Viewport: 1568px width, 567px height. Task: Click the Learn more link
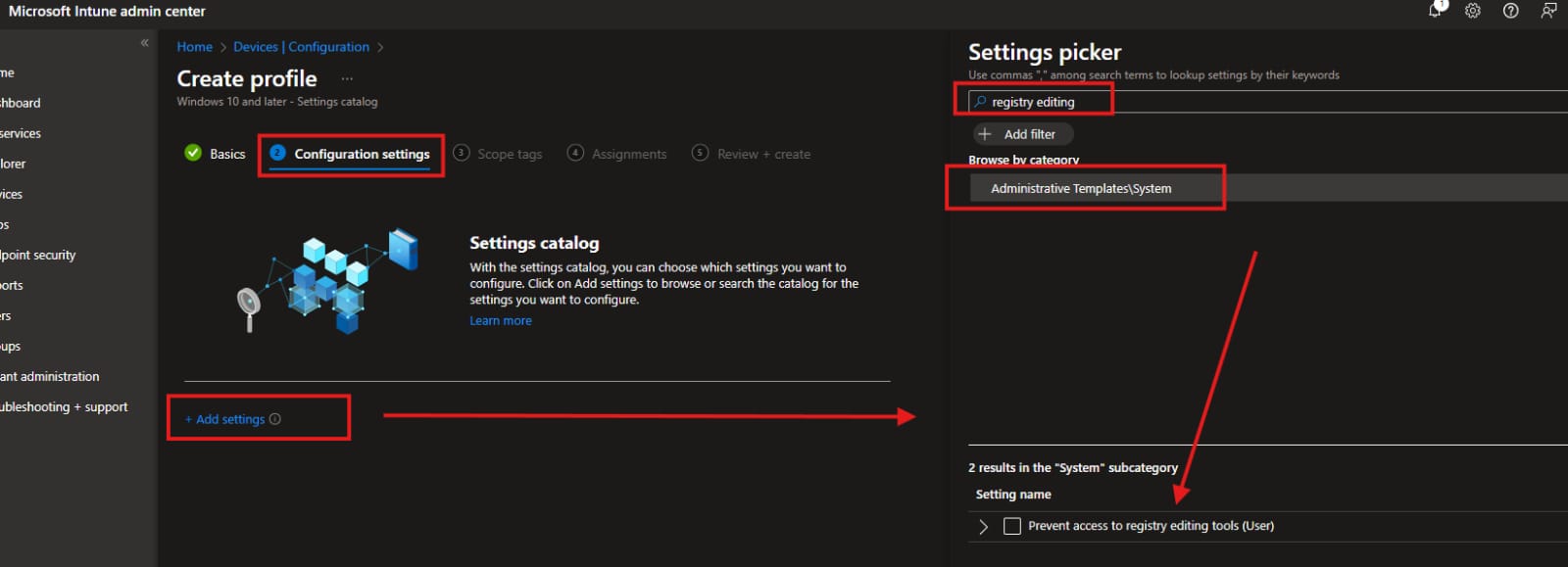[x=501, y=320]
